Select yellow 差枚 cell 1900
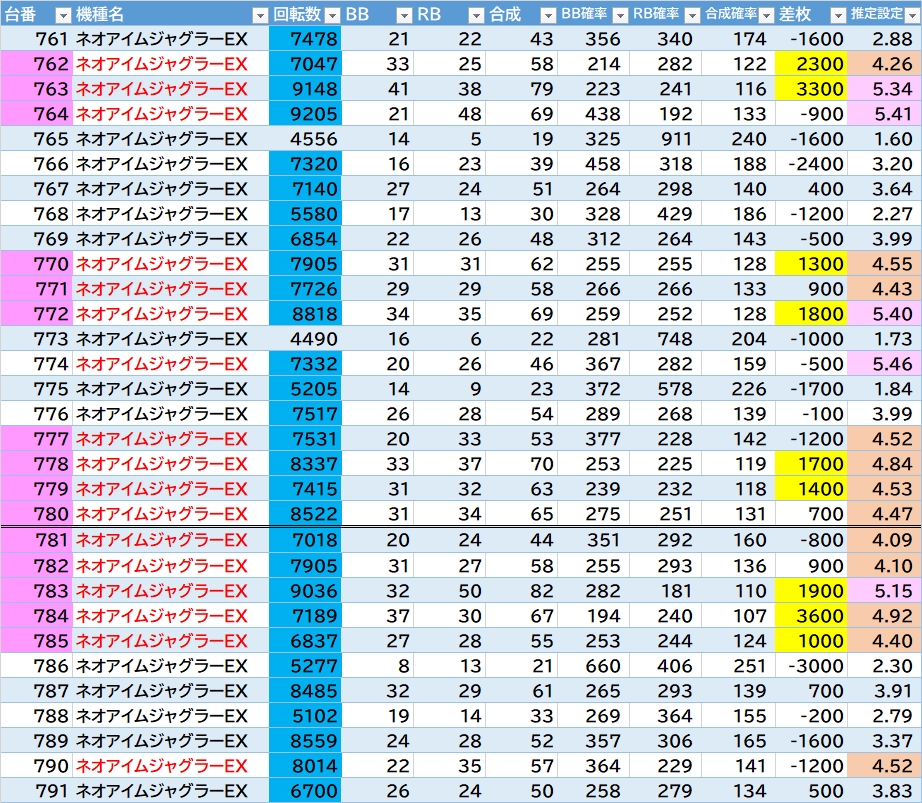Viewport: 922px width, 803px height. coord(811,591)
